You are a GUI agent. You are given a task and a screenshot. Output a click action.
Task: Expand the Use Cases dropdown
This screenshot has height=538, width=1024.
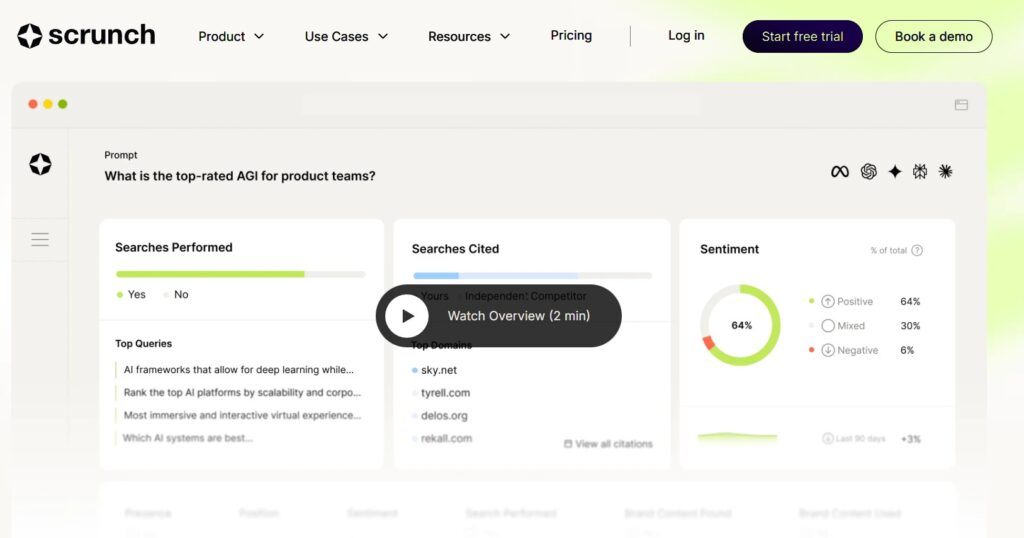pyautogui.click(x=346, y=37)
